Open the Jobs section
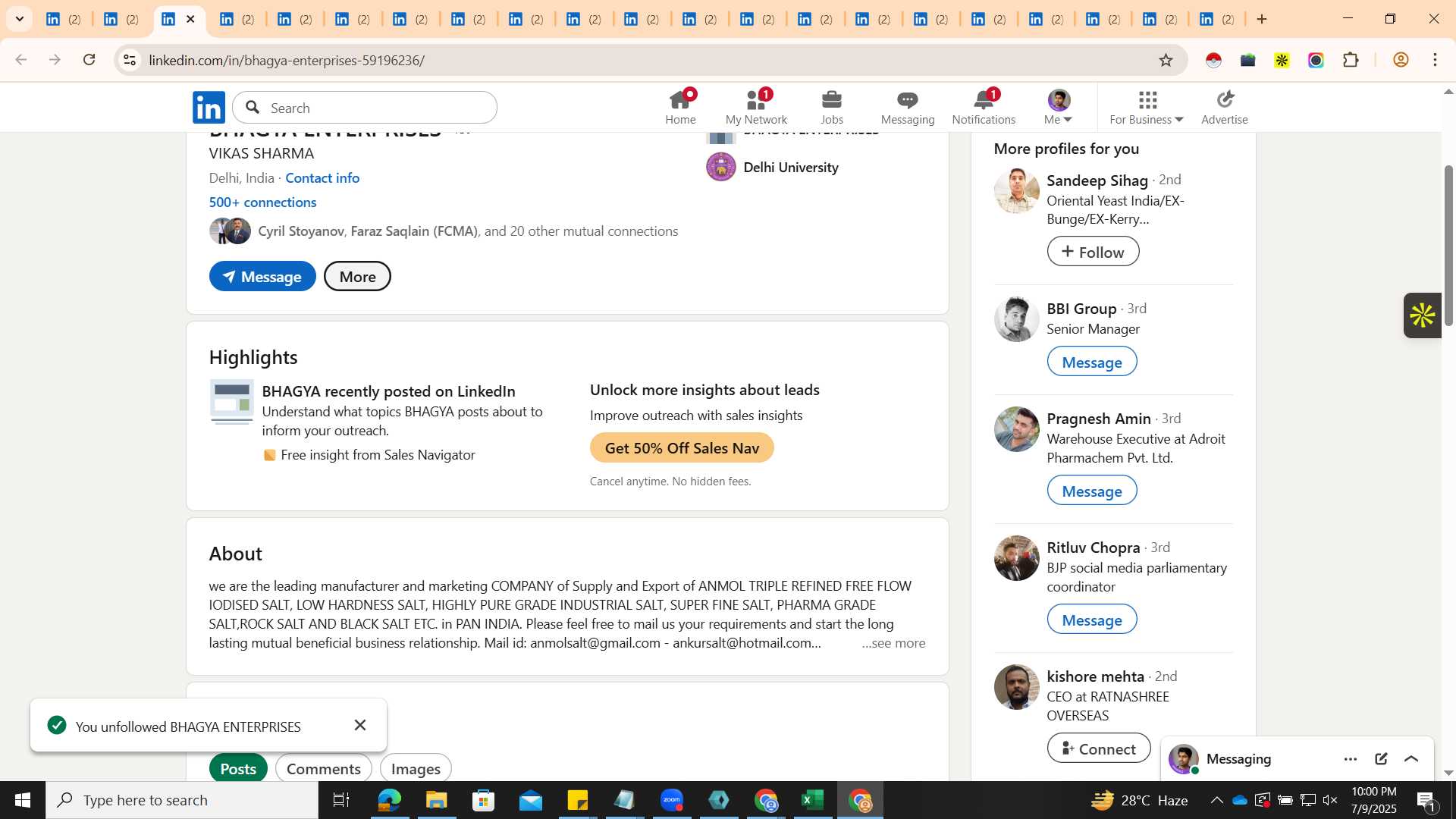The image size is (1456, 819). (831, 107)
